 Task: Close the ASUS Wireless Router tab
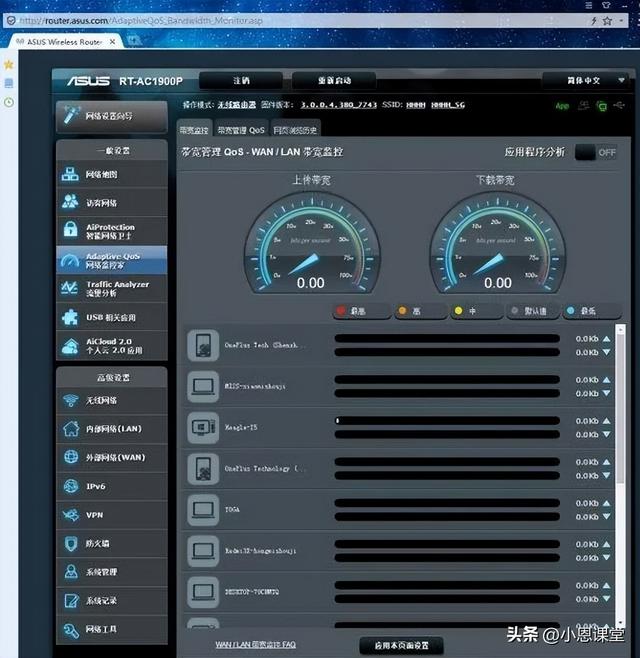[112, 42]
